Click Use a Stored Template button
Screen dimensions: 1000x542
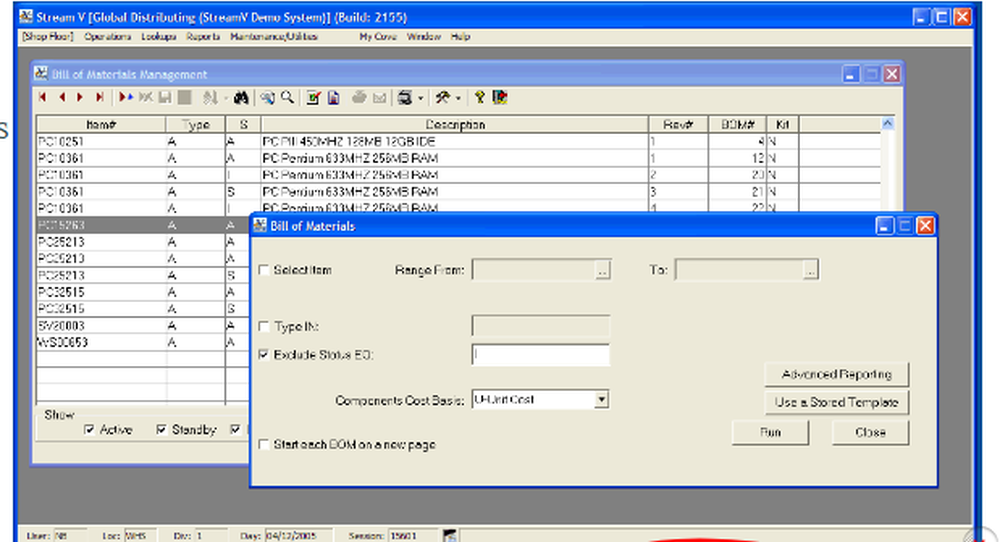pos(837,402)
